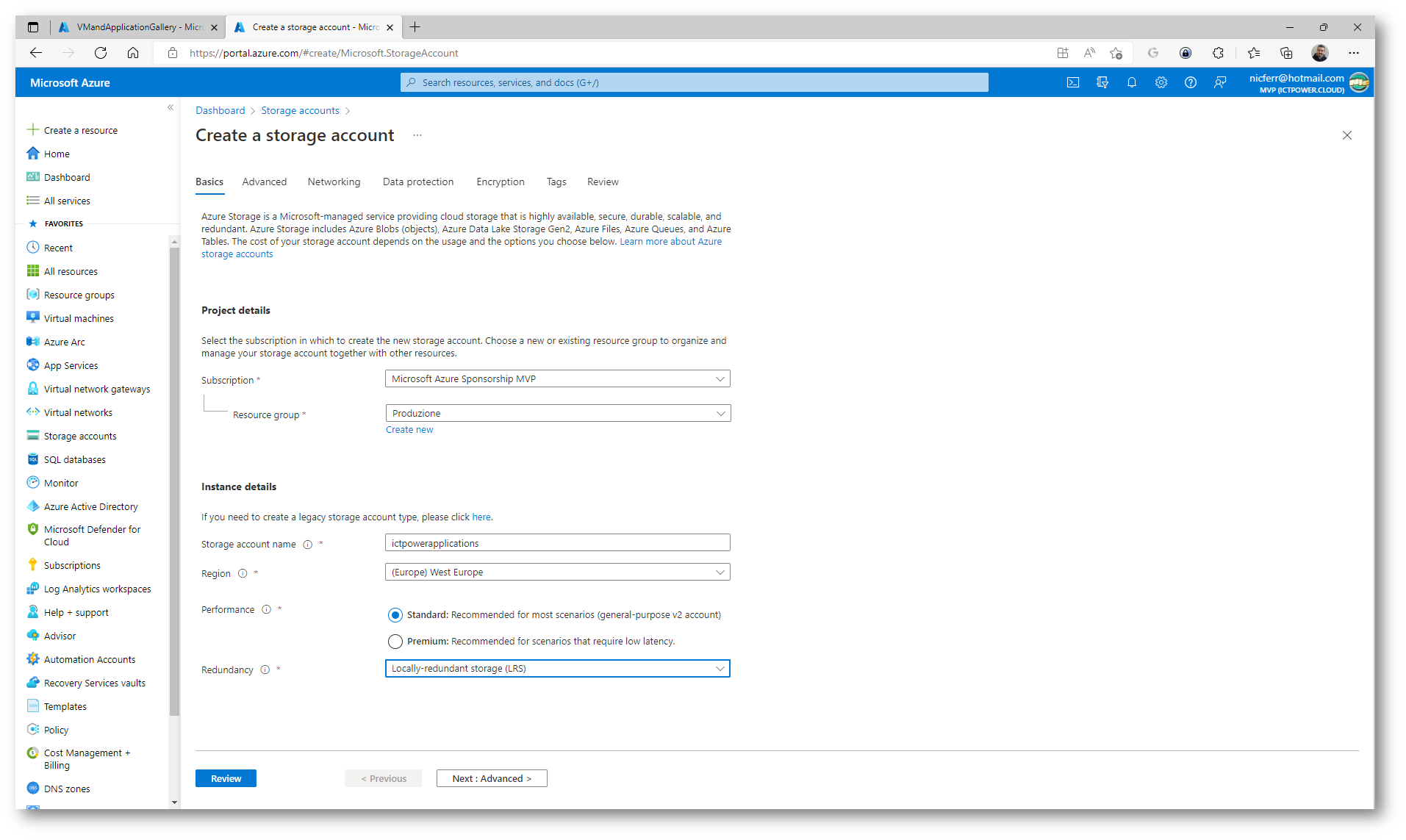Open the nicferr@hotmail.com account menu
The width and height of the screenshot is (1406, 840).
pos(1308,82)
